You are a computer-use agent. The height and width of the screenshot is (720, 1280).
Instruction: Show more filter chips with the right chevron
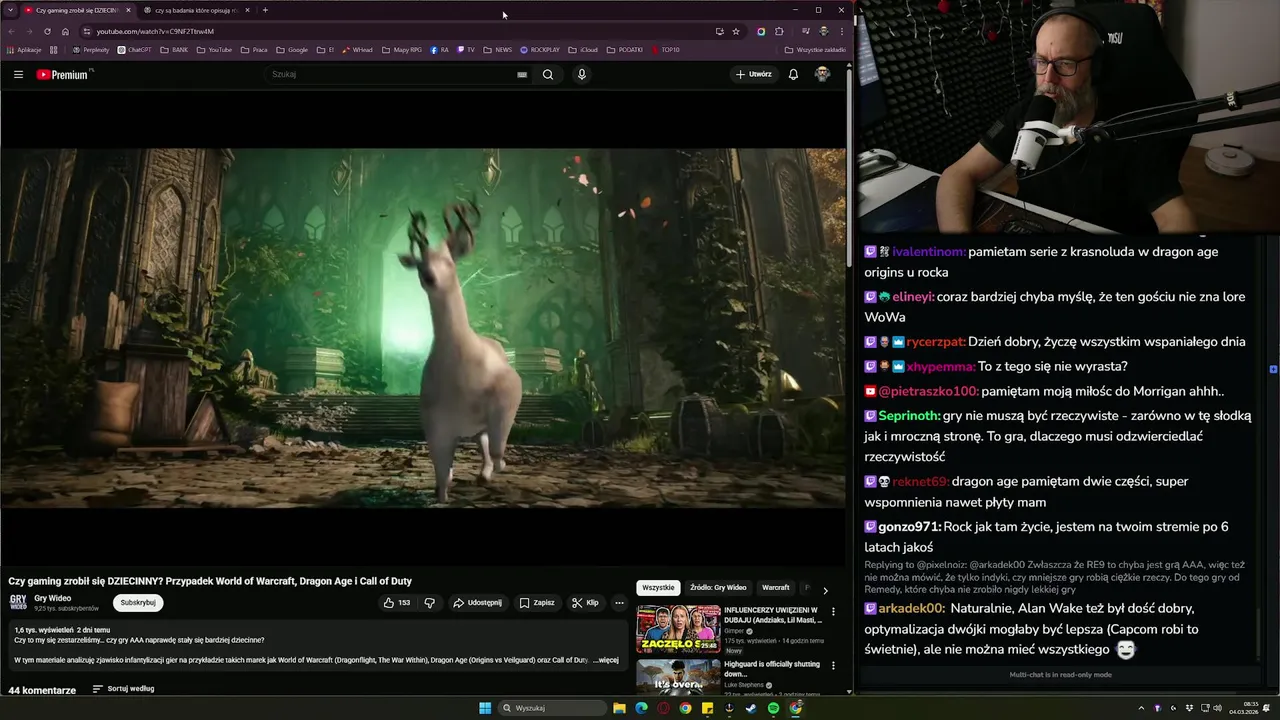[825, 590]
